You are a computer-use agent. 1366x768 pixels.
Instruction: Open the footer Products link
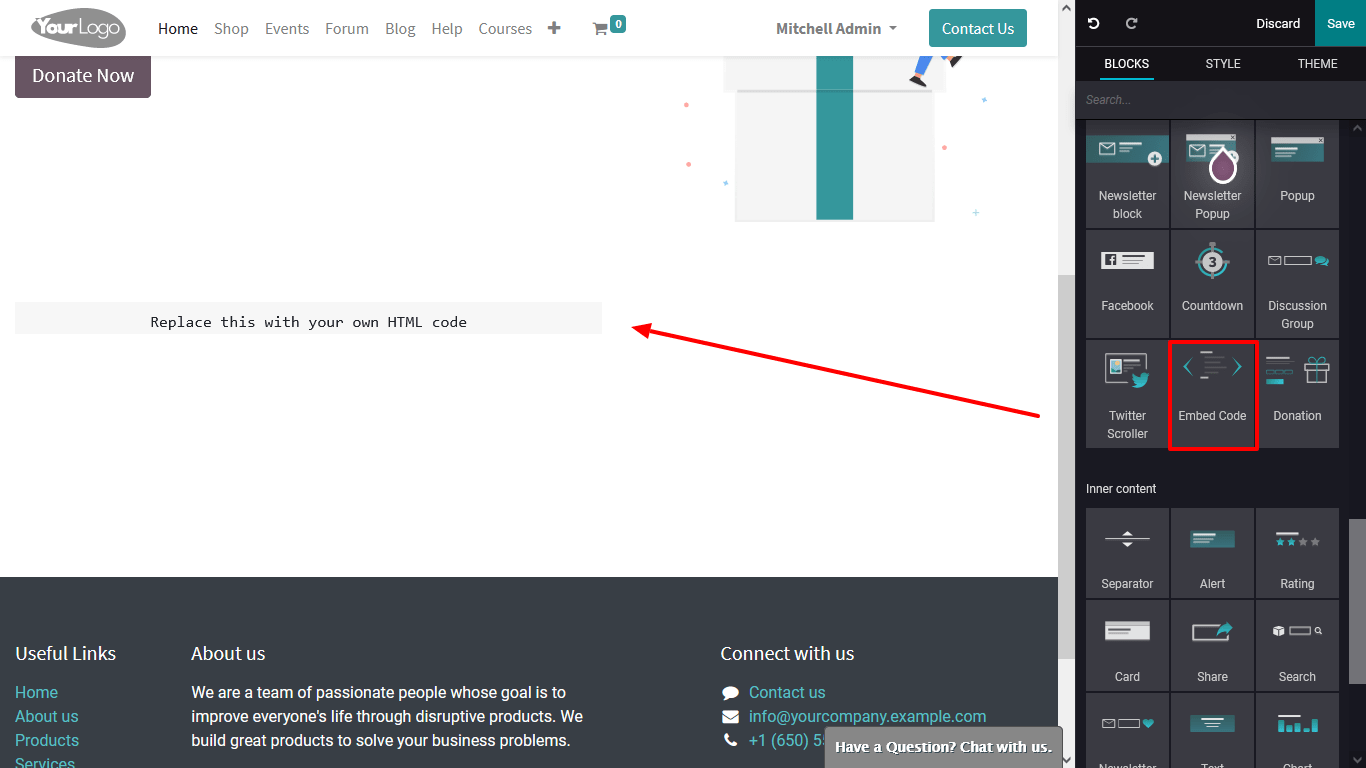click(x=47, y=740)
